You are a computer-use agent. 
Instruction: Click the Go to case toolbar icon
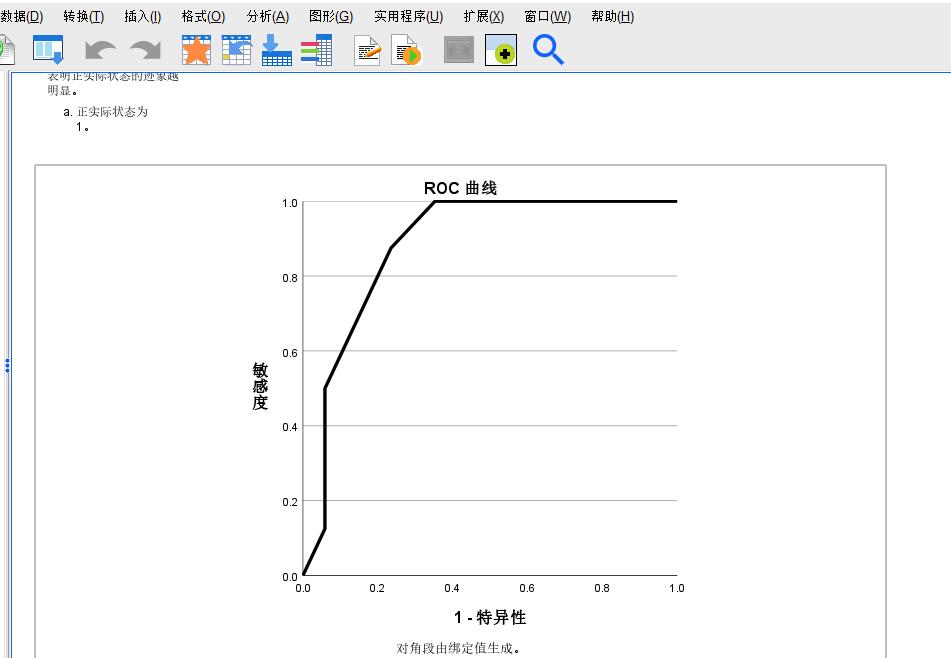click(x=236, y=49)
